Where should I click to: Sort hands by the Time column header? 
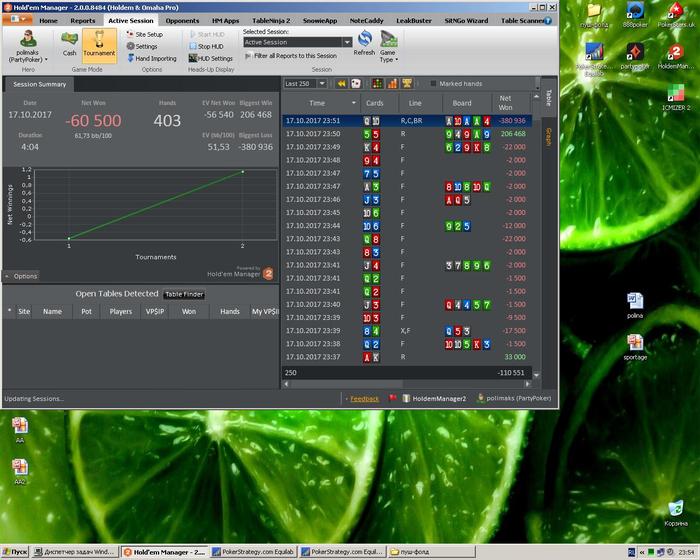tap(317, 103)
